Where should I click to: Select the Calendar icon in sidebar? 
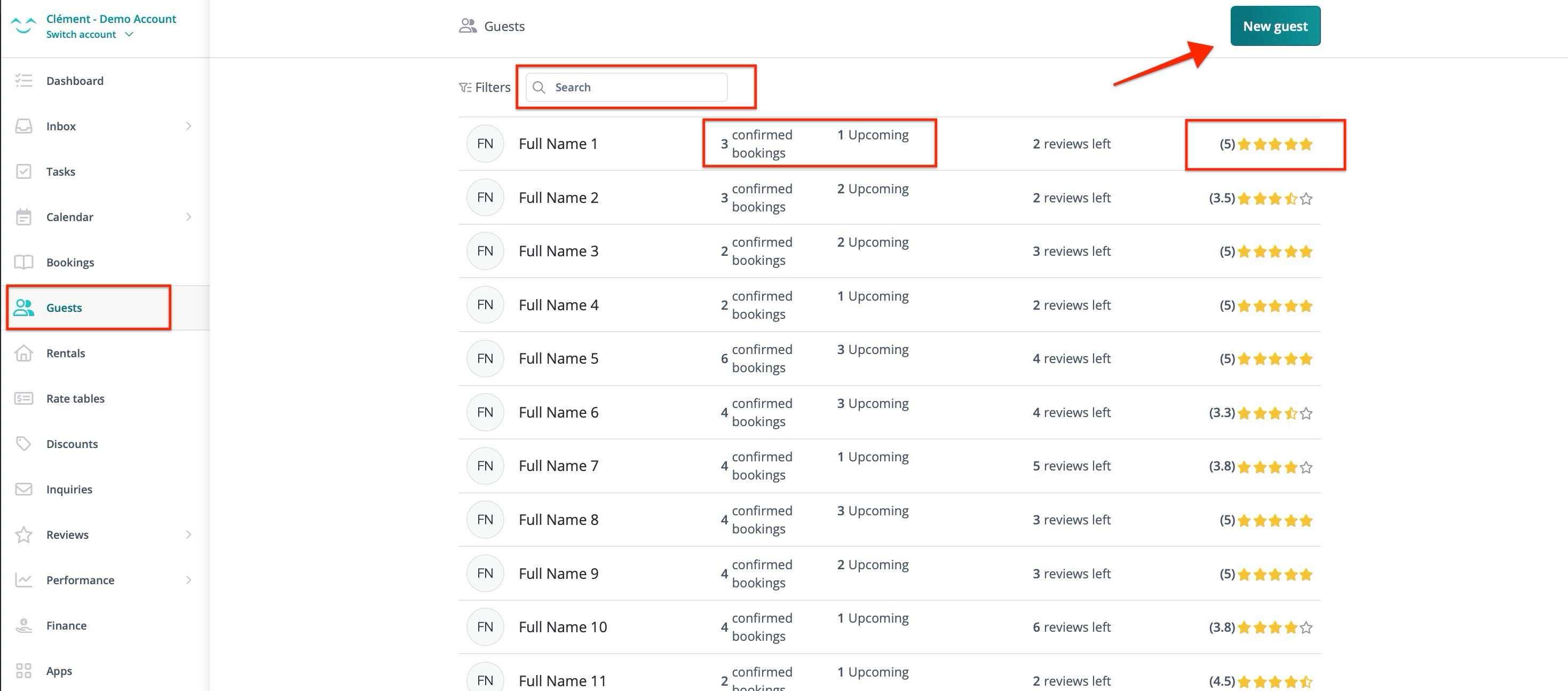(x=23, y=217)
